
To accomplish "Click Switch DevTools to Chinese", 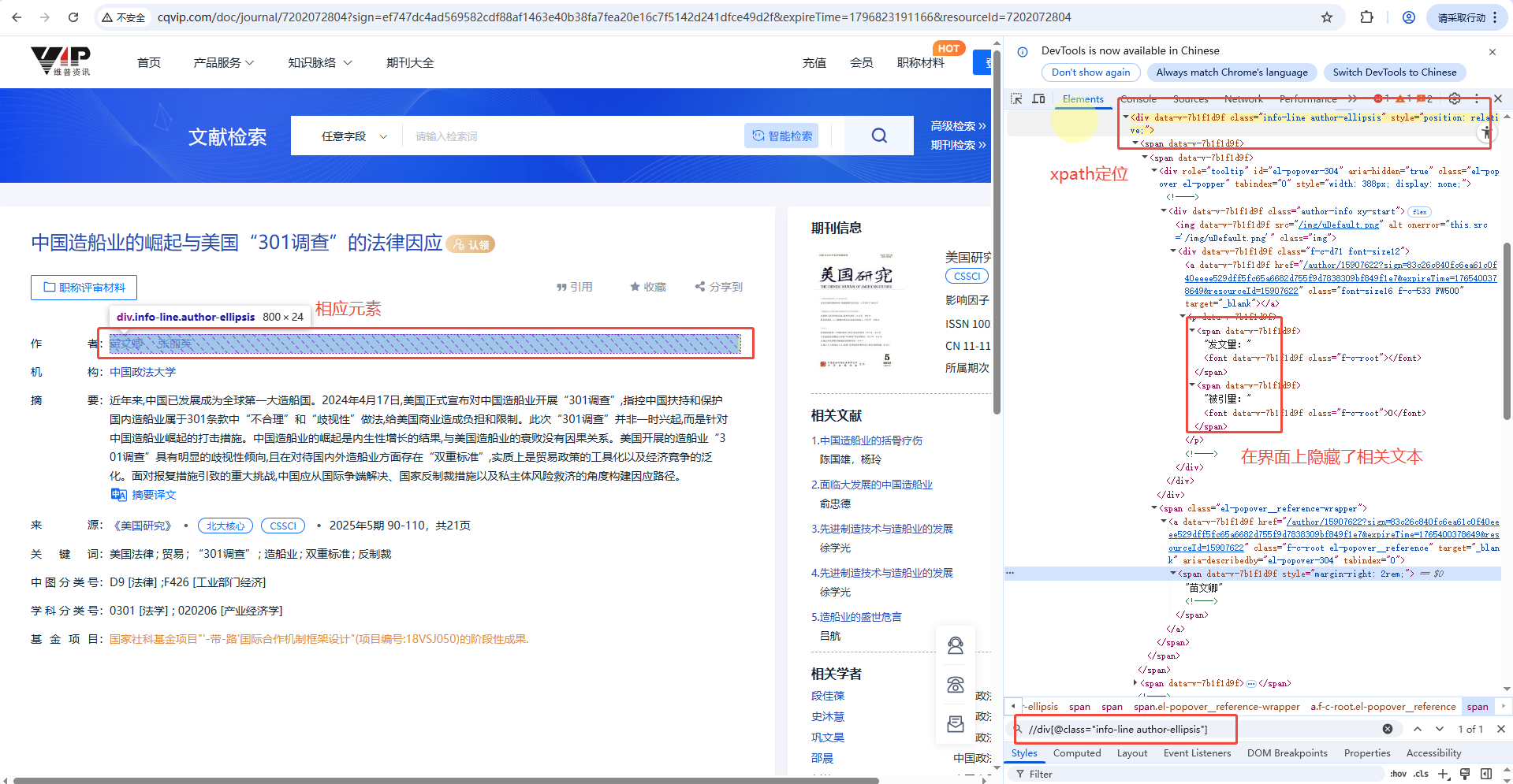I will tap(1394, 72).
